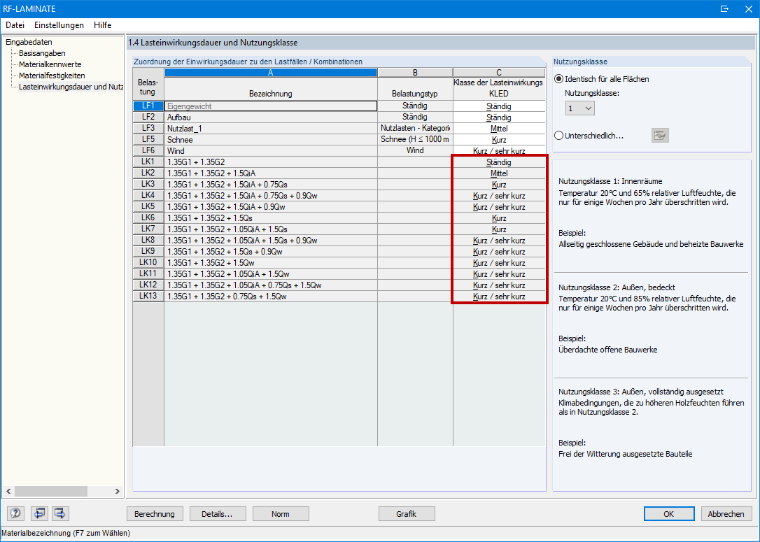Click the '1.35G1 + 1.35G2 + 1.5Qw' cell of LK10
The height and width of the screenshot is (542, 760).
tap(270, 262)
